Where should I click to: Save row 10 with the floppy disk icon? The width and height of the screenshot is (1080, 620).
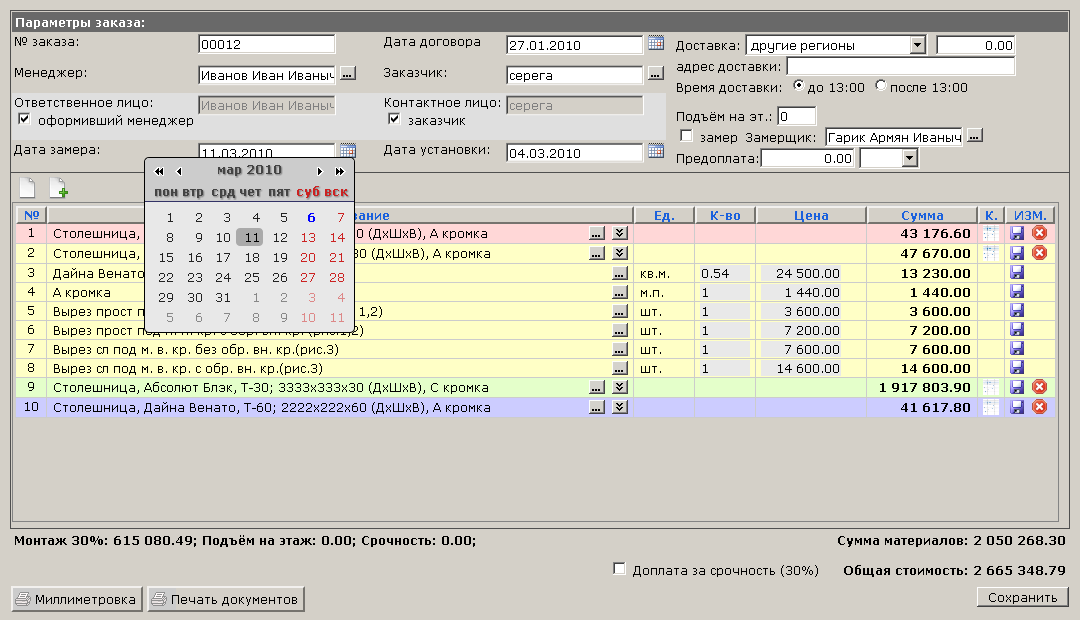click(1017, 407)
